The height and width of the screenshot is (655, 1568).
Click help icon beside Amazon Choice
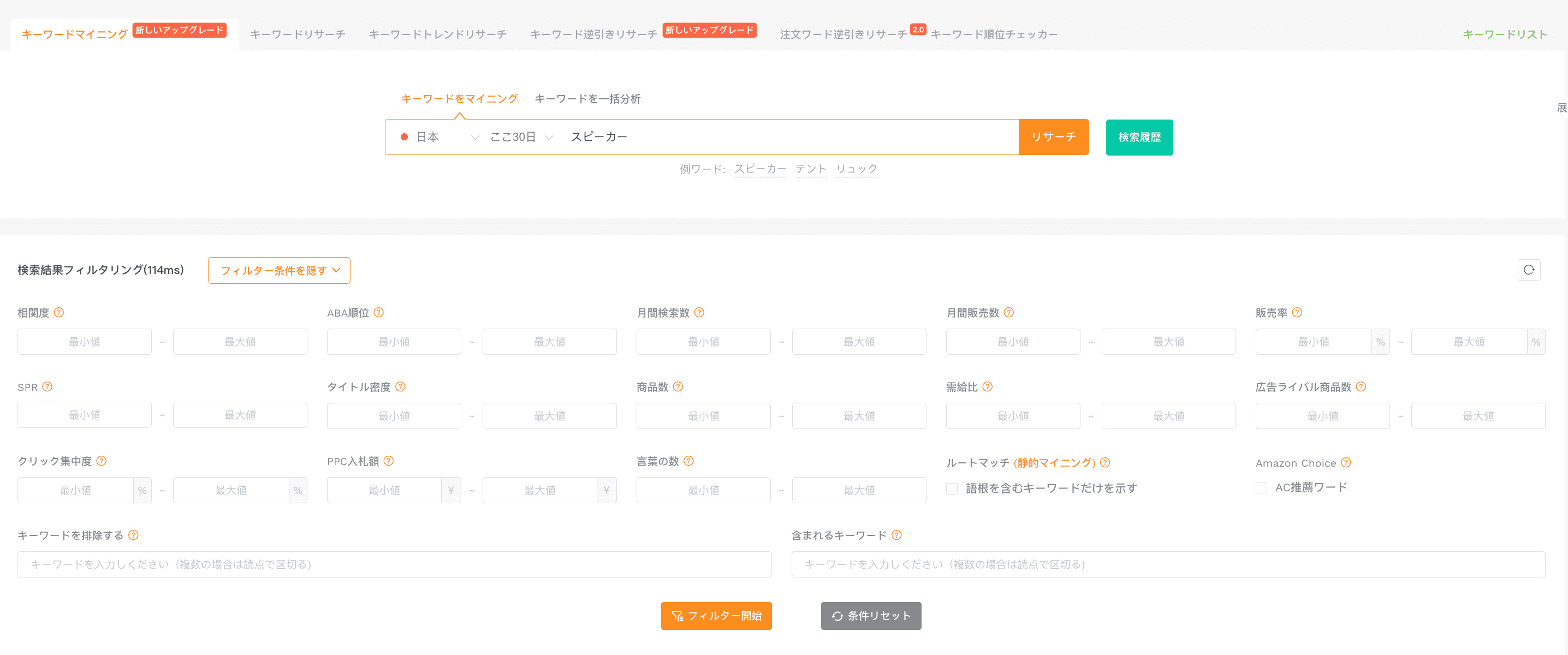1346,463
